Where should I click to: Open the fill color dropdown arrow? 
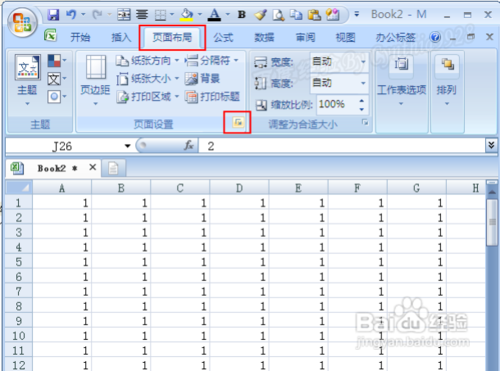pos(200,14)
